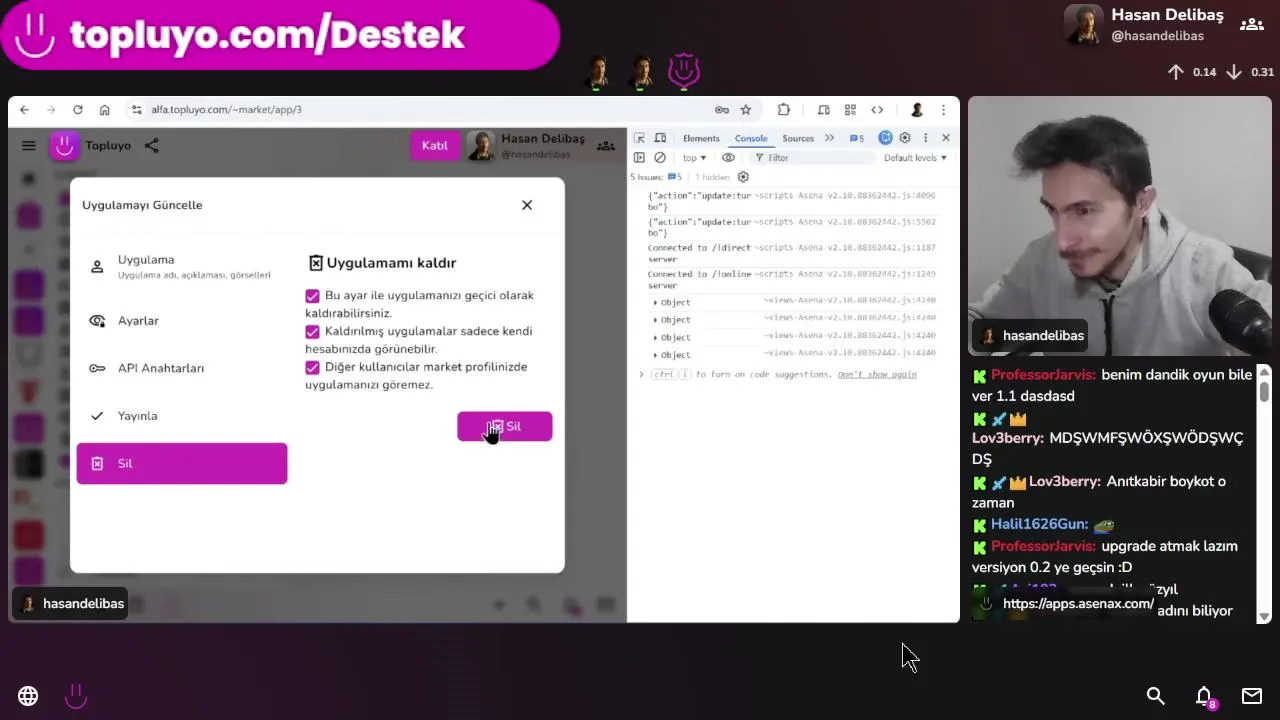Open js:1249 script source link
1280x720 pixels.
coord(845,274)
